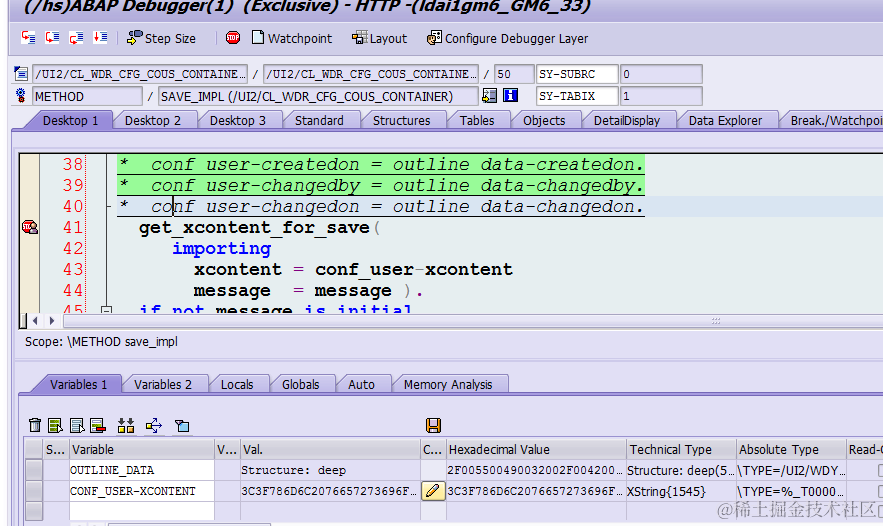Click the breakpoint marker on line 41
Image resolution: width=883 pixels, height=526 pixels.
tap(29, 227)
